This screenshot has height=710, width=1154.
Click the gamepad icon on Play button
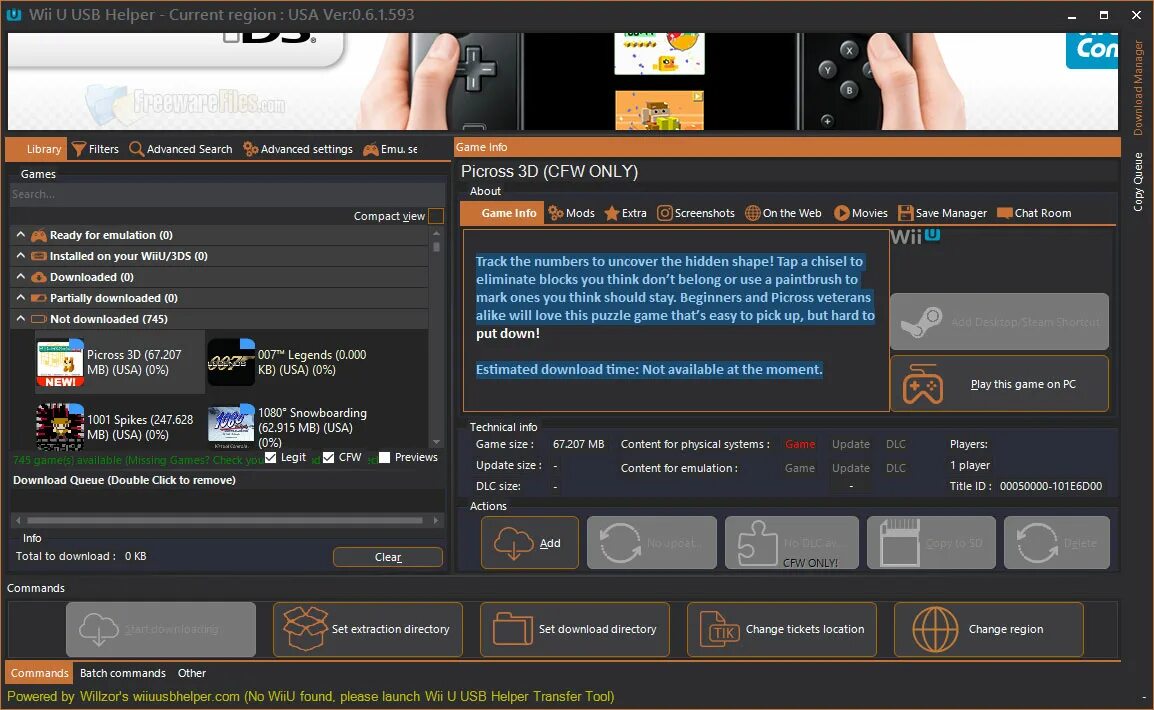pyautogui.click(x=923, y=384)
